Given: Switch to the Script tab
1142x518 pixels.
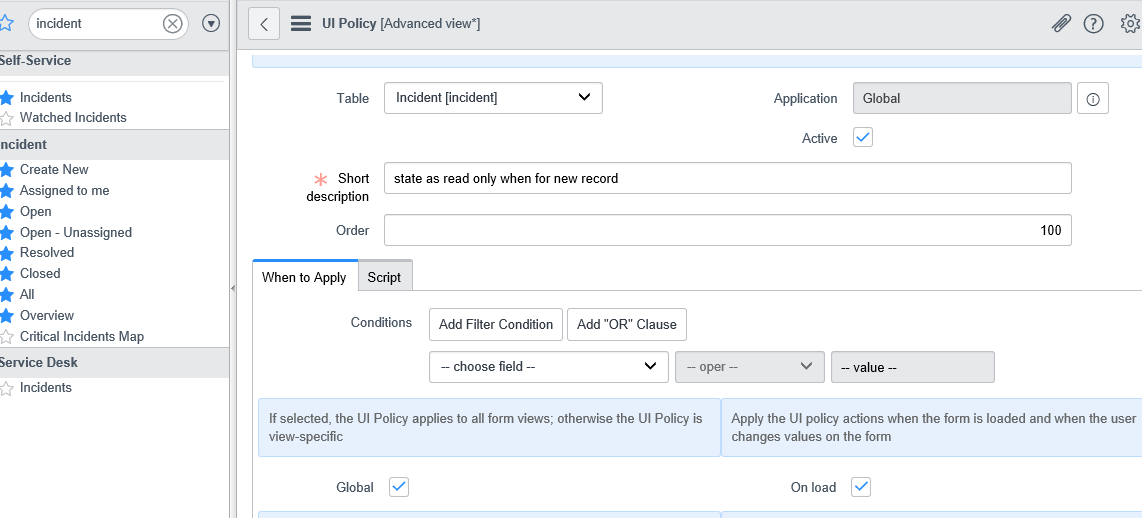Looking at the screenshot, I should (385, 277).
